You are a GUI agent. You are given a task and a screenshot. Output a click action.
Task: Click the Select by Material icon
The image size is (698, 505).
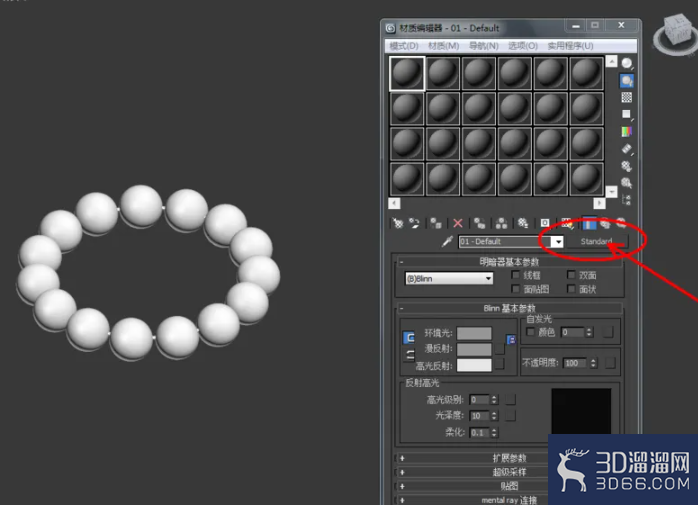[627, 183]
